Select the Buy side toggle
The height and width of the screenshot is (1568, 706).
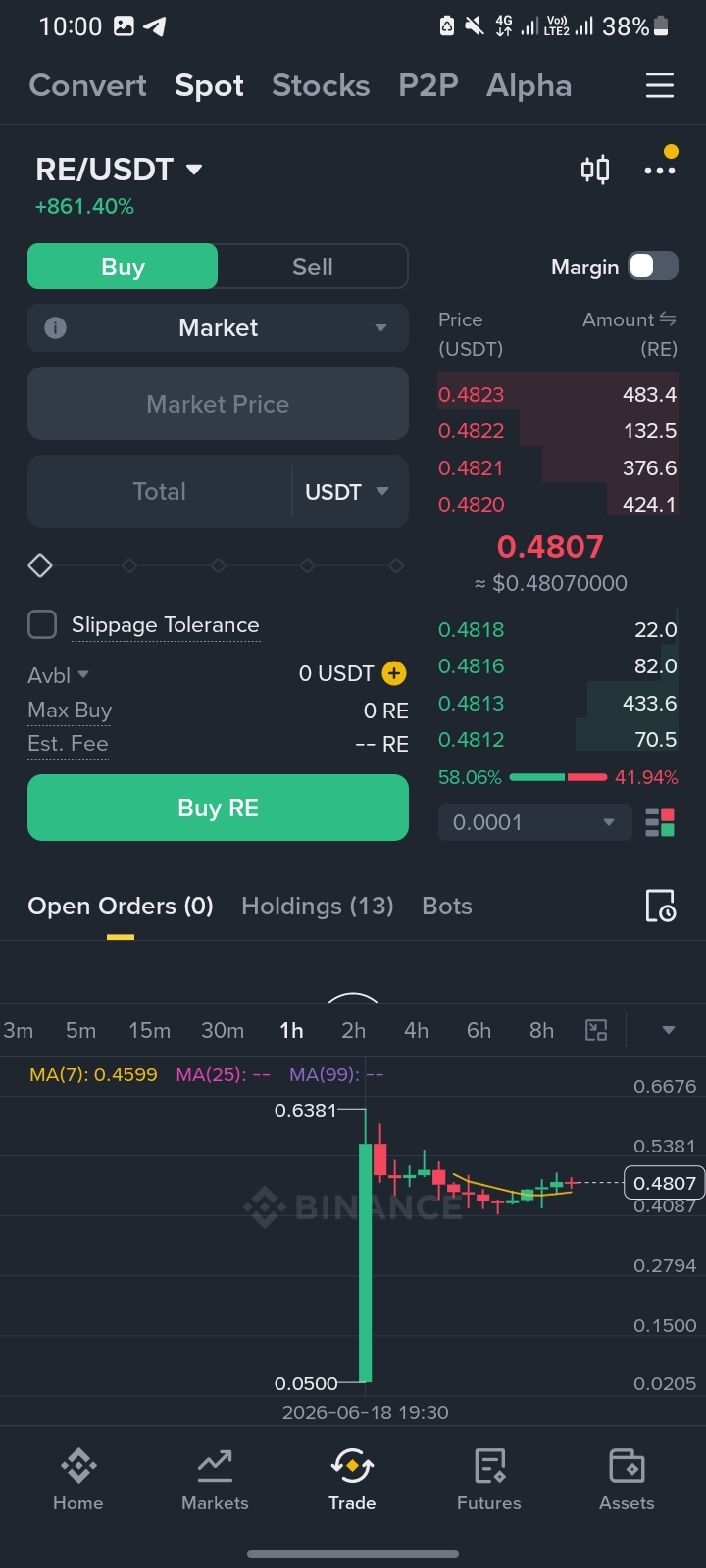(x=123, y=267)
